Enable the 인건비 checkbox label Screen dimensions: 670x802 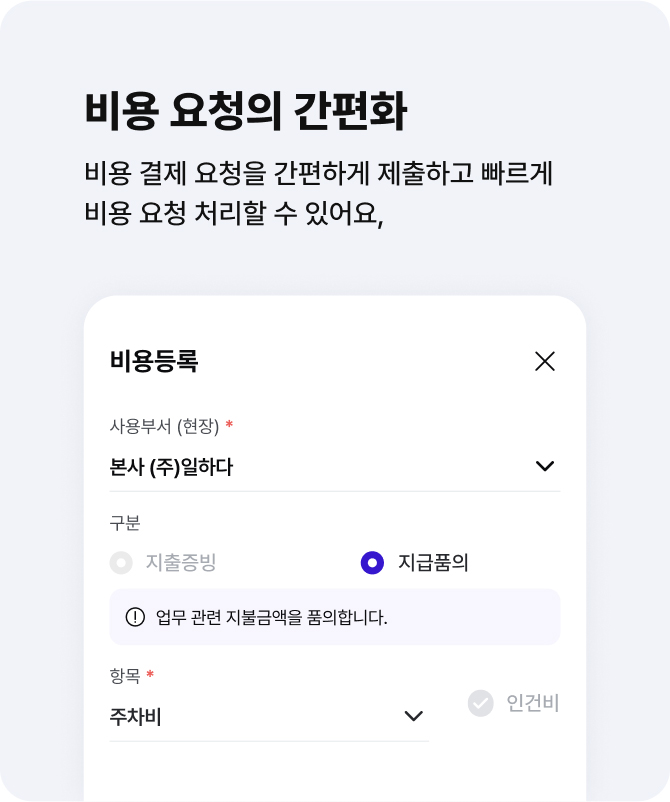[x=532, y=703]
